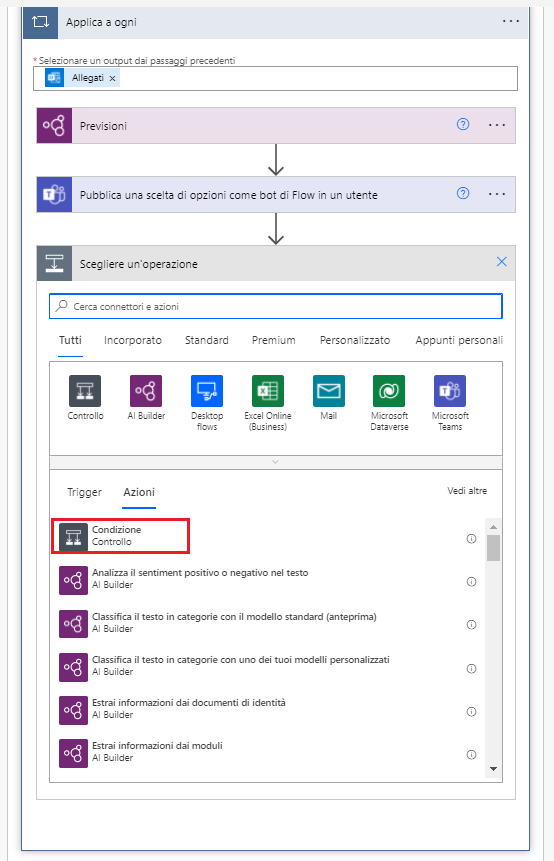Open the Previsioni step ellipsis menu
Viewport: 554px width, 861px height.
click(x=497, y=125)
